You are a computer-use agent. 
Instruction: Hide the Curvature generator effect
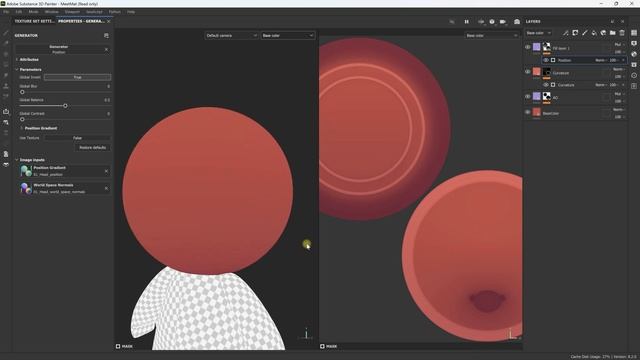pos(546,85)
